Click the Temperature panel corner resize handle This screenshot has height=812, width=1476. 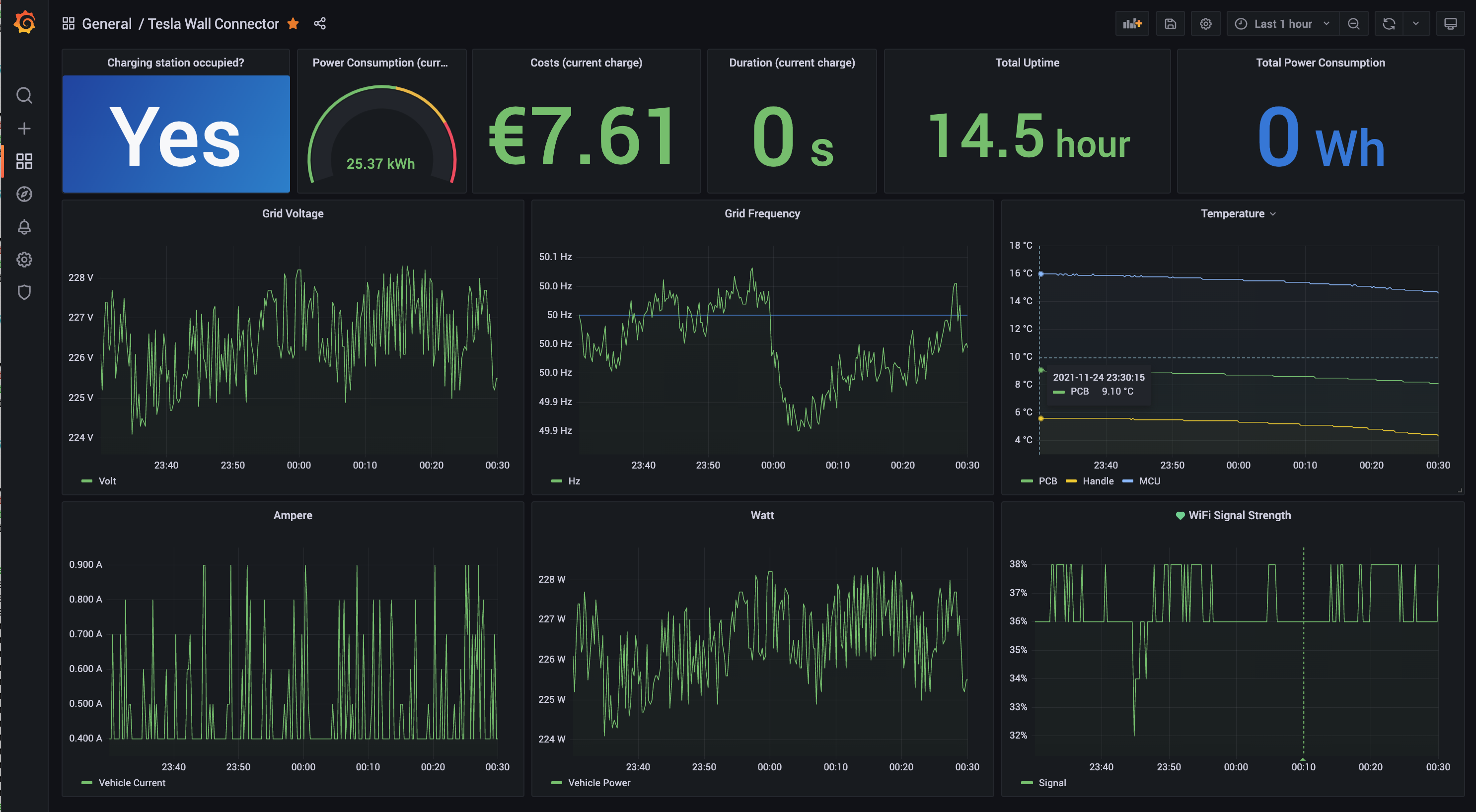(1460, 490)
